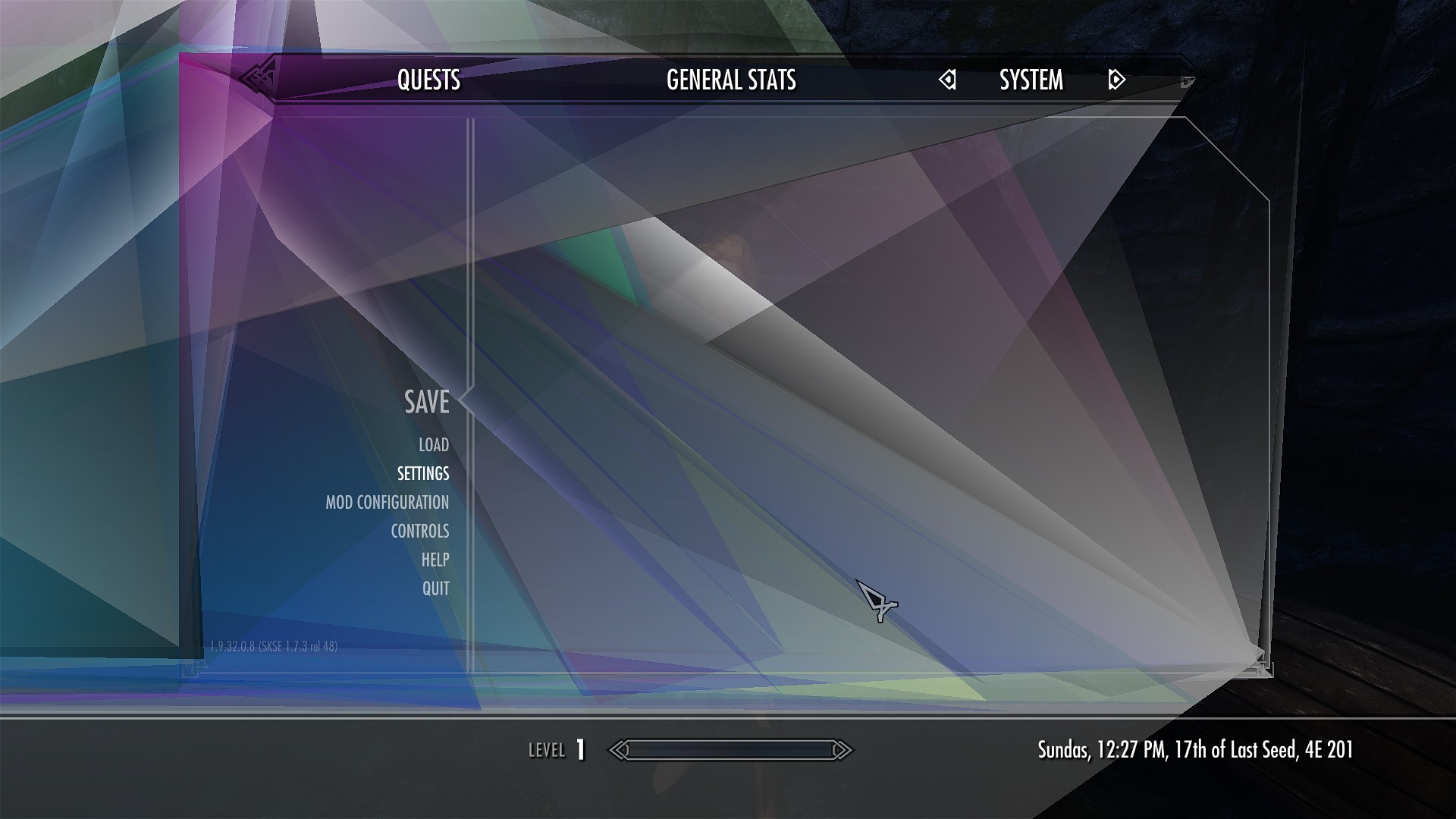The image size is (1456, 819).
Task: Open the SETTINGS menu entry
Action: 423,473
